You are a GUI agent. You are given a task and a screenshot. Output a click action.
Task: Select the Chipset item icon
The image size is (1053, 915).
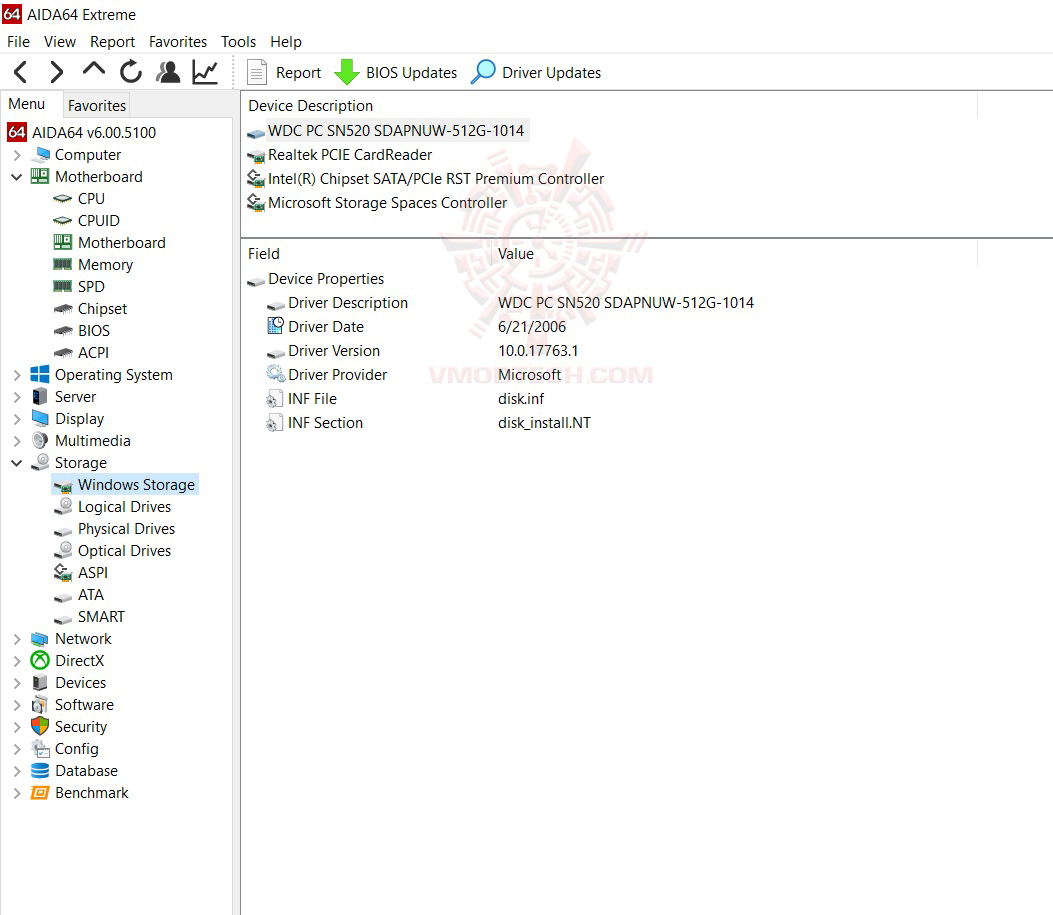[x=62, y=309]
